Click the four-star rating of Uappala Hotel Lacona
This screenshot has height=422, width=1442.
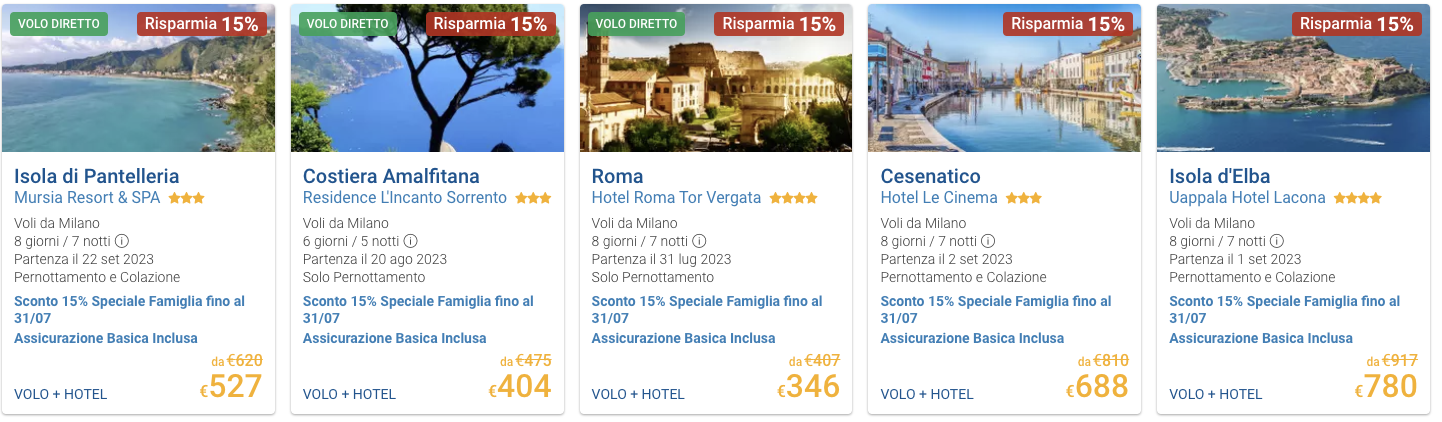(x=1358, y=198)
